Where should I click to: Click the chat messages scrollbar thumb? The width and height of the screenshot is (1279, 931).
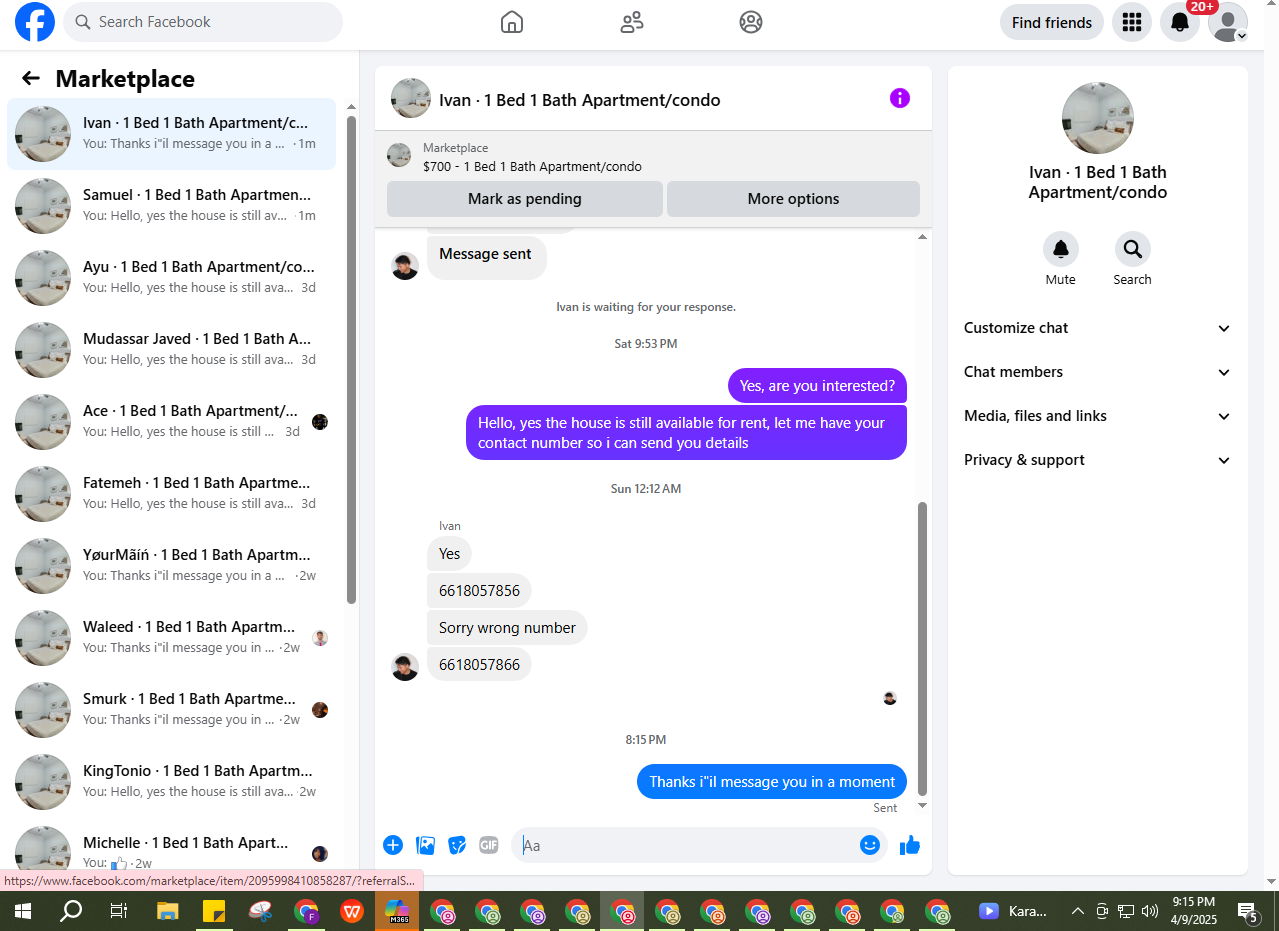[922, 648]
